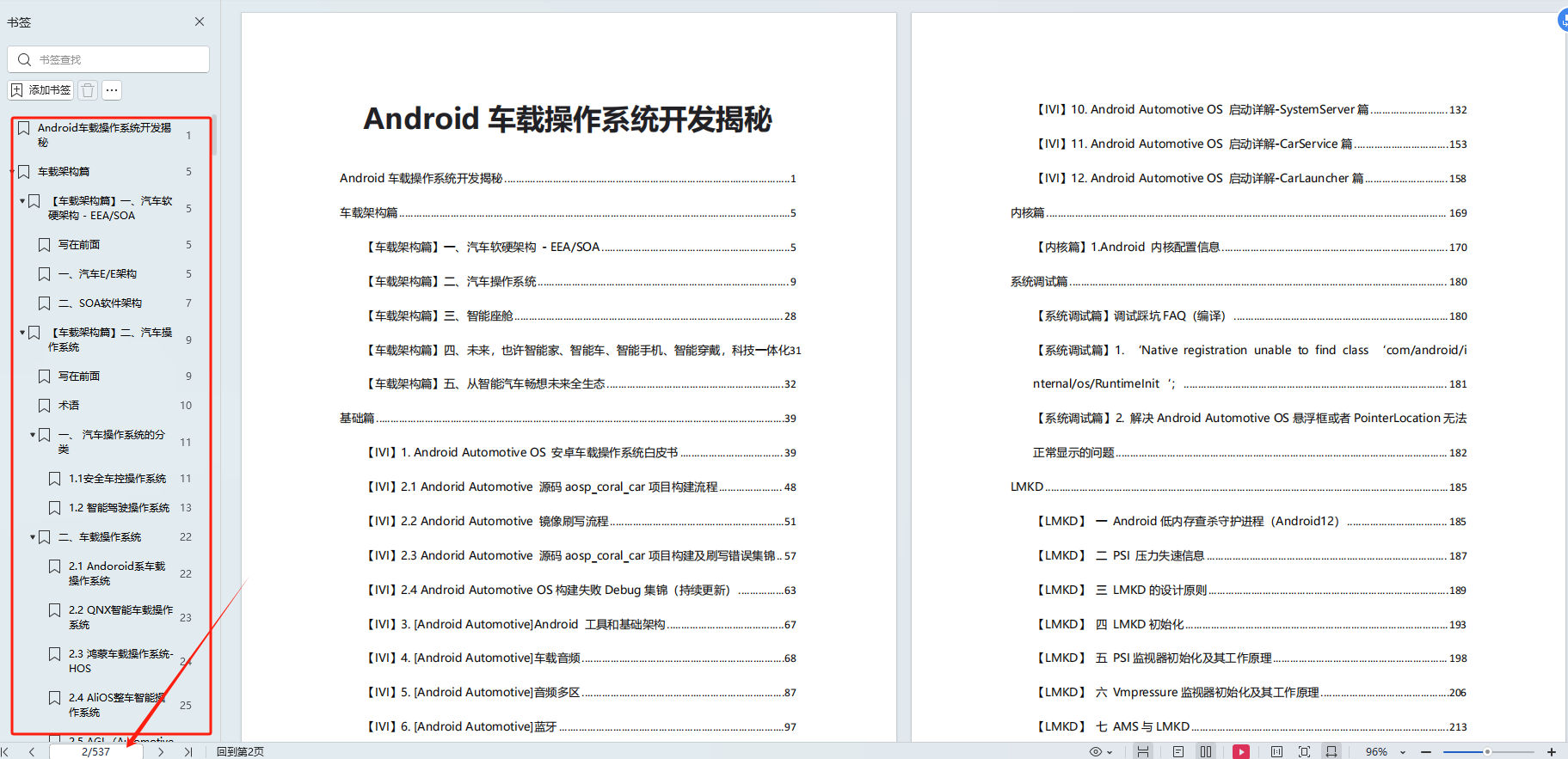Open the 2.3 鸿蒙车载操作系统-HOS bookmark
The width and height of the screenshot is (1568, 759).
(x=120, y=661)
